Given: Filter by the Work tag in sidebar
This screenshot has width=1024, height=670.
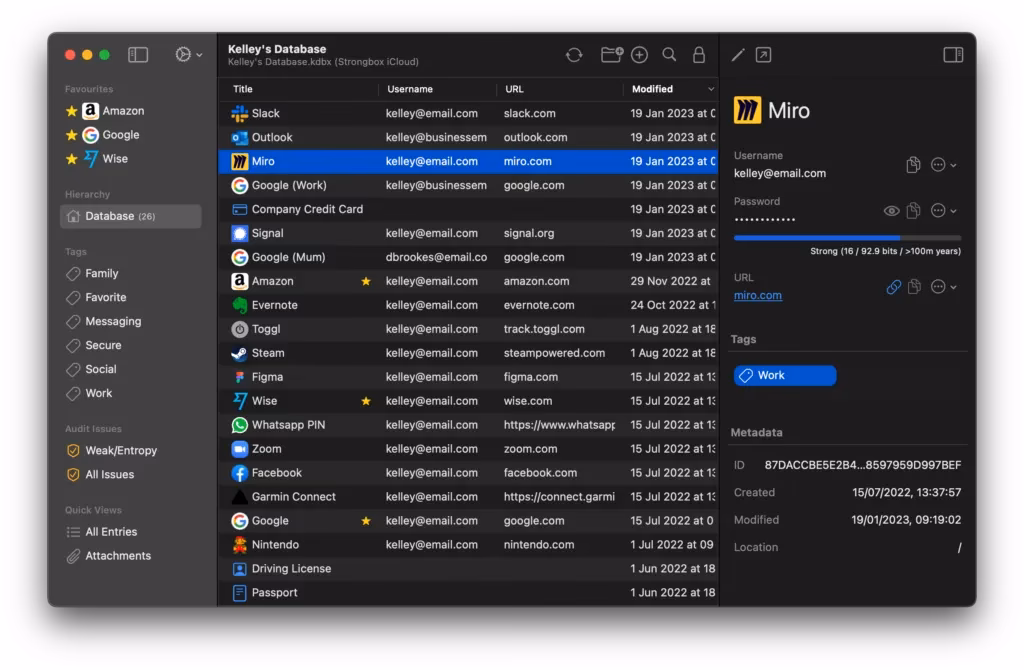Looking at the screenshot, I should point(98,393).
